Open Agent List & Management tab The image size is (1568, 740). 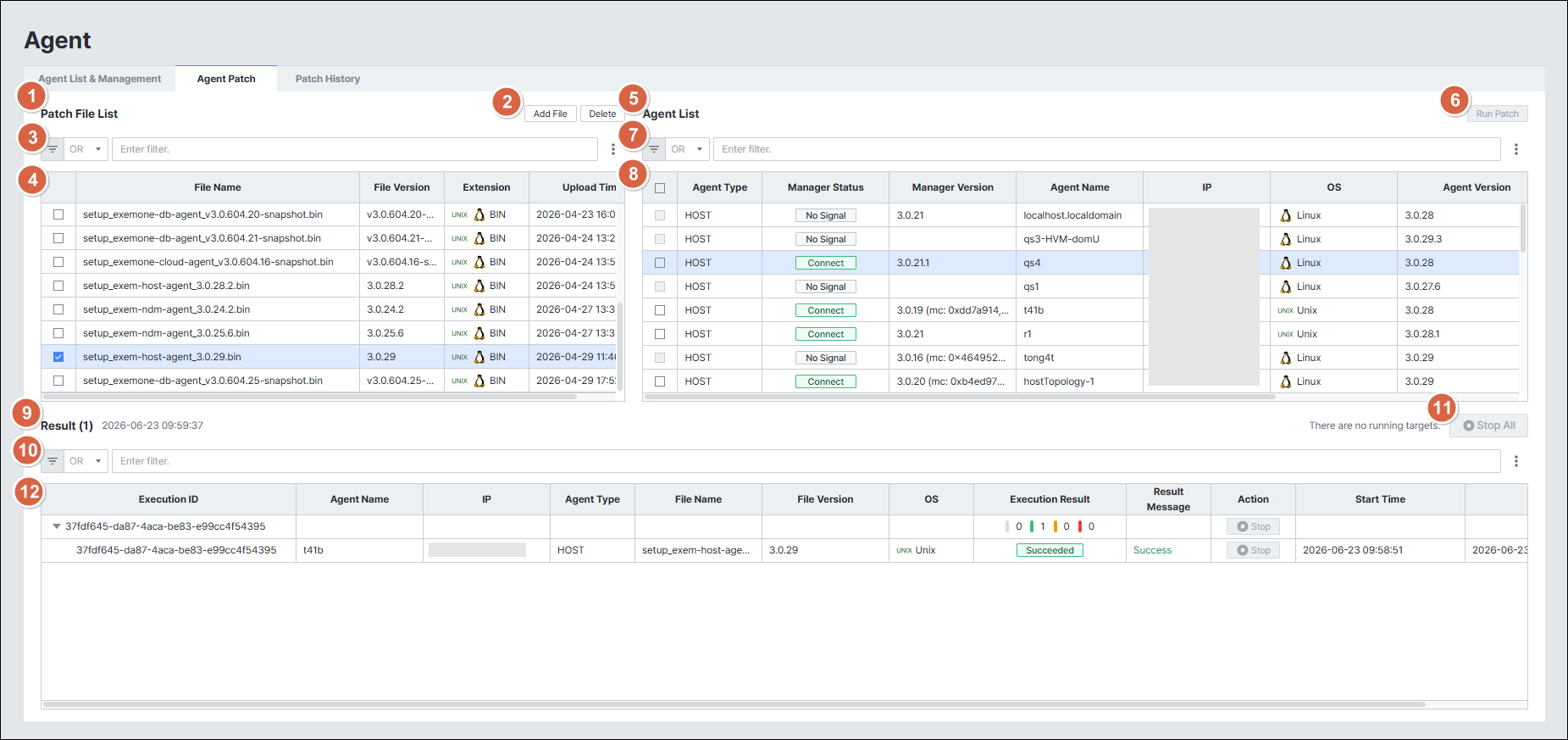click(x=100, y=79)
